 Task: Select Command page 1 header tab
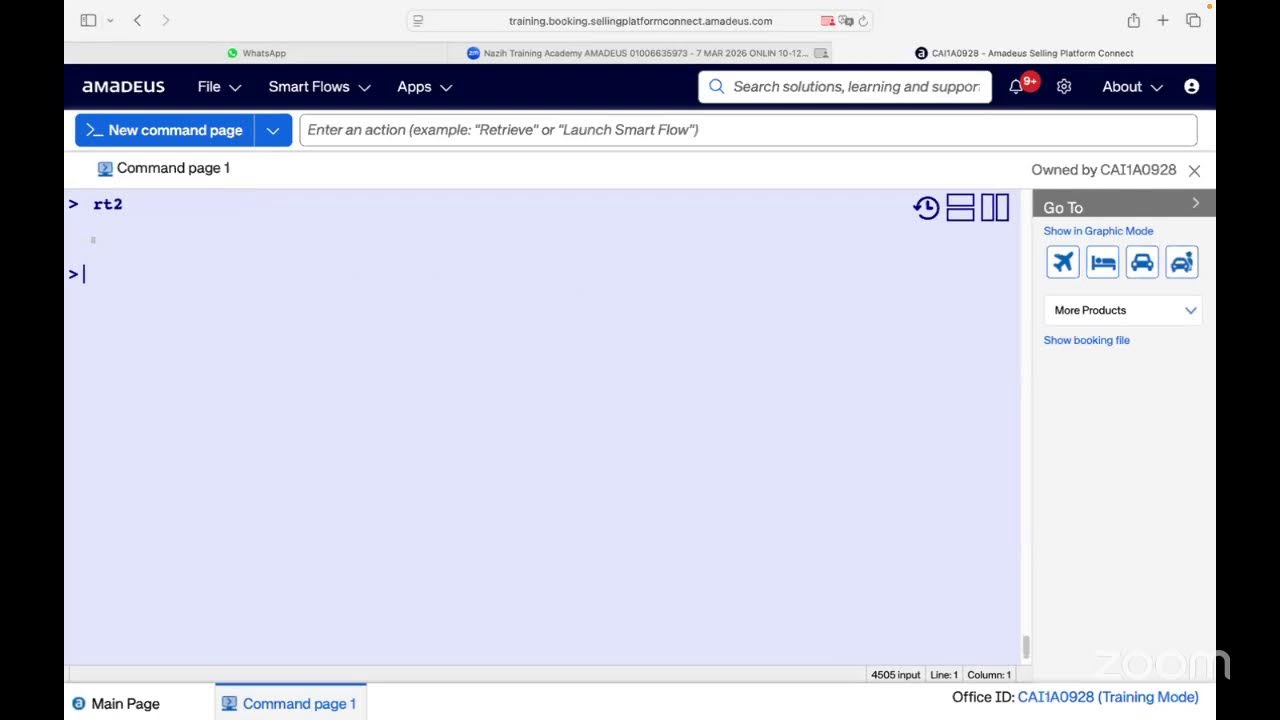click(x=164, y=168)
